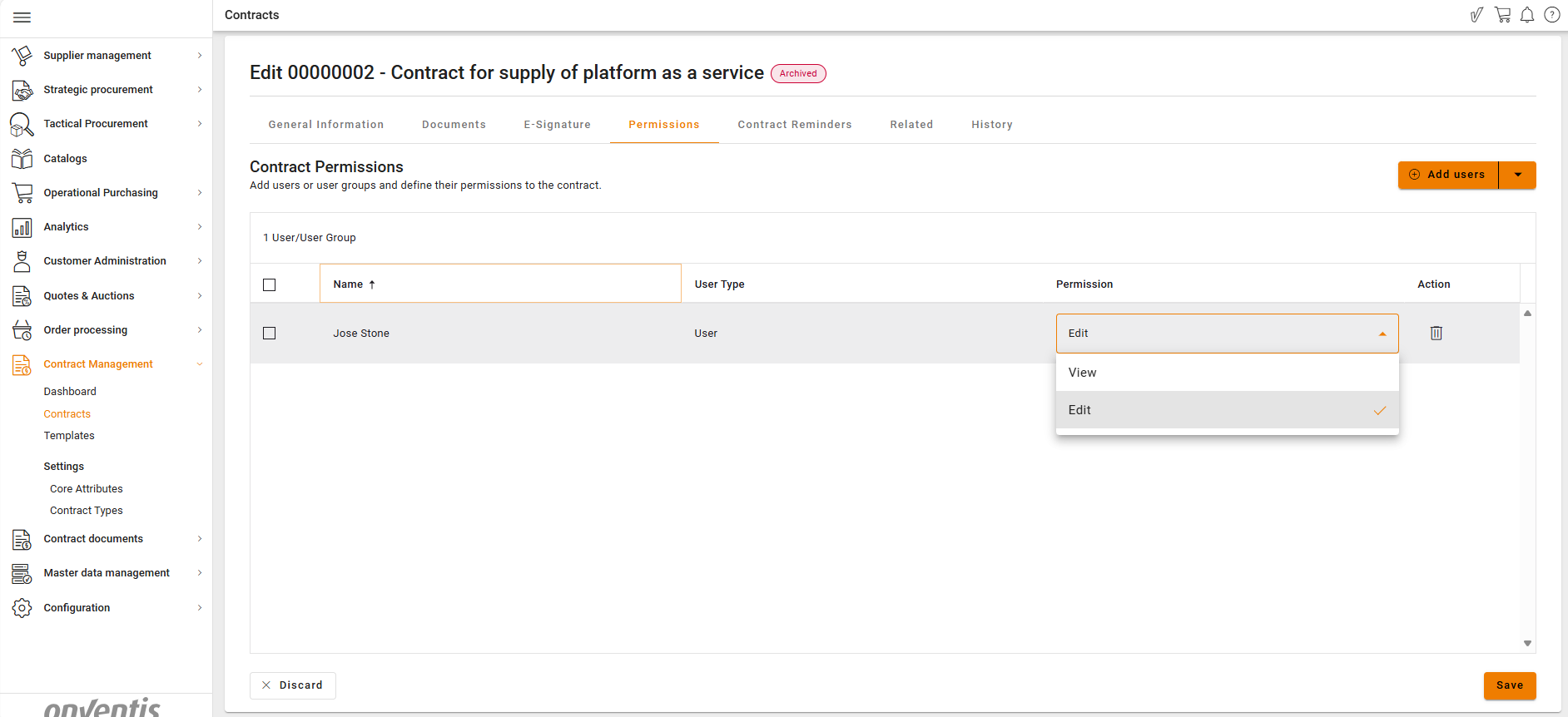Open the notifications bell
Image resolution: width=1568 pixels, height=717 pixels.
(x=1527, y=15)
